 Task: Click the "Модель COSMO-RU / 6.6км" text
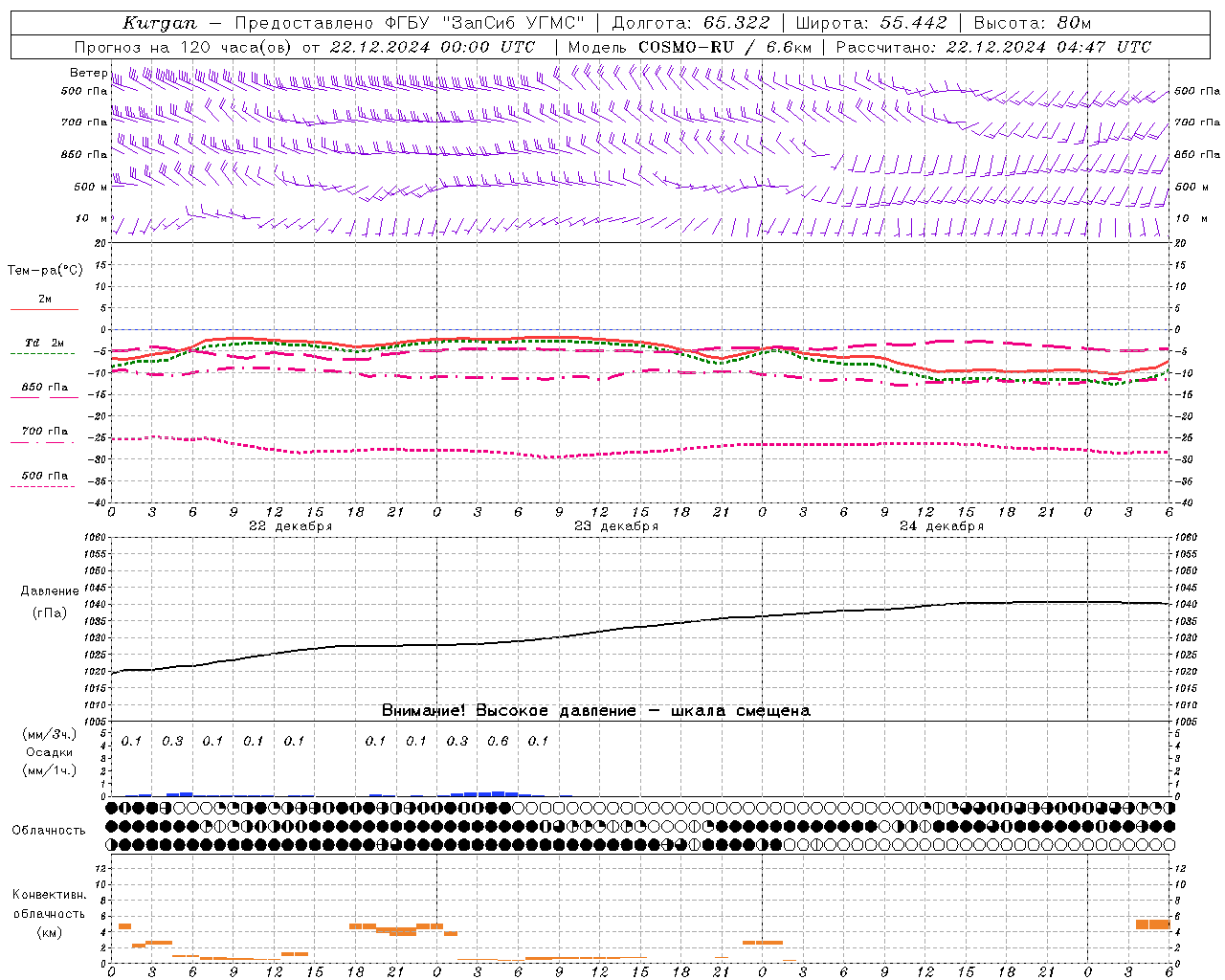click(x=689, y=47)
